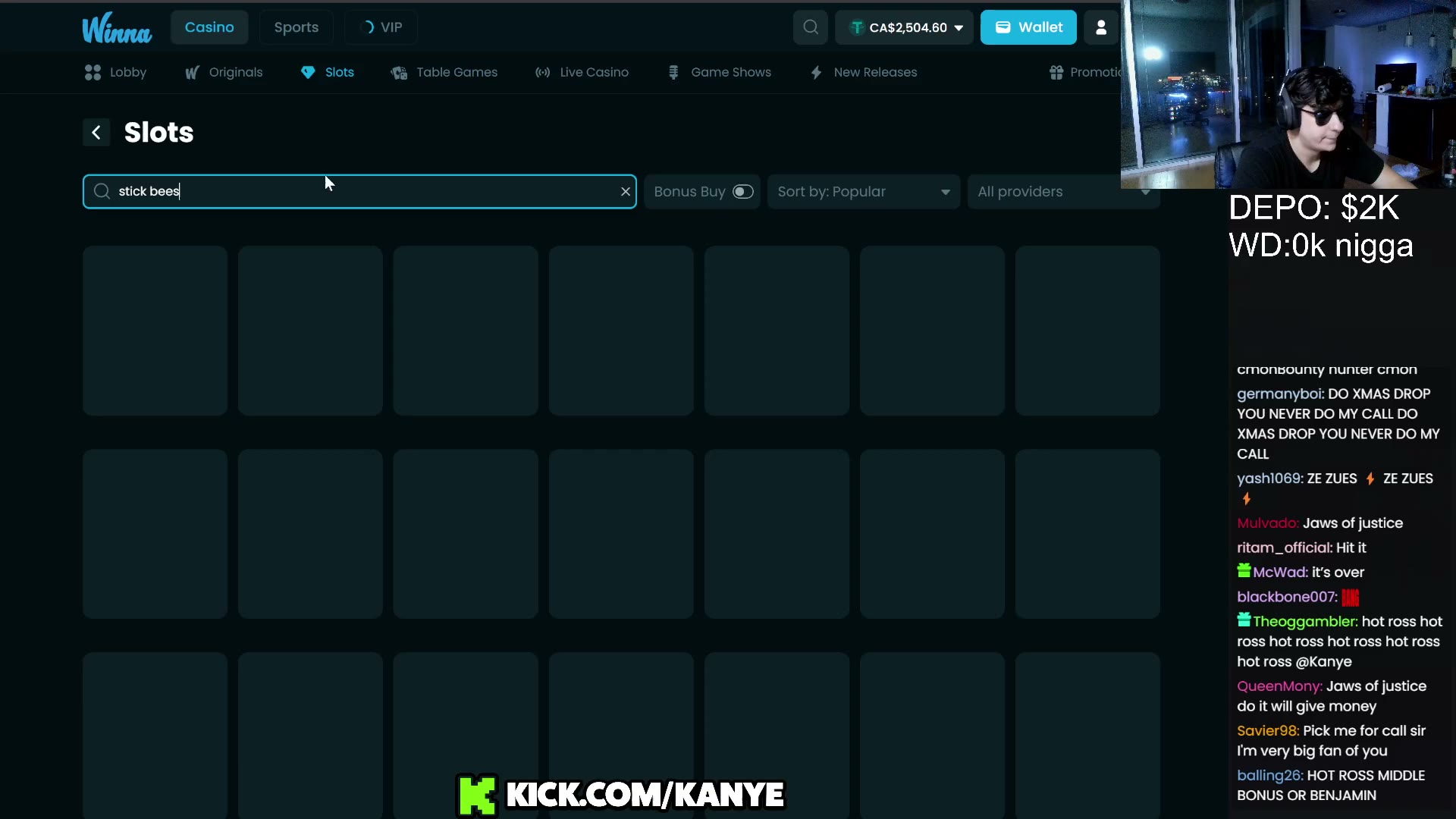
Task: Click chat username QueenMony
Action: point(1279,686)
